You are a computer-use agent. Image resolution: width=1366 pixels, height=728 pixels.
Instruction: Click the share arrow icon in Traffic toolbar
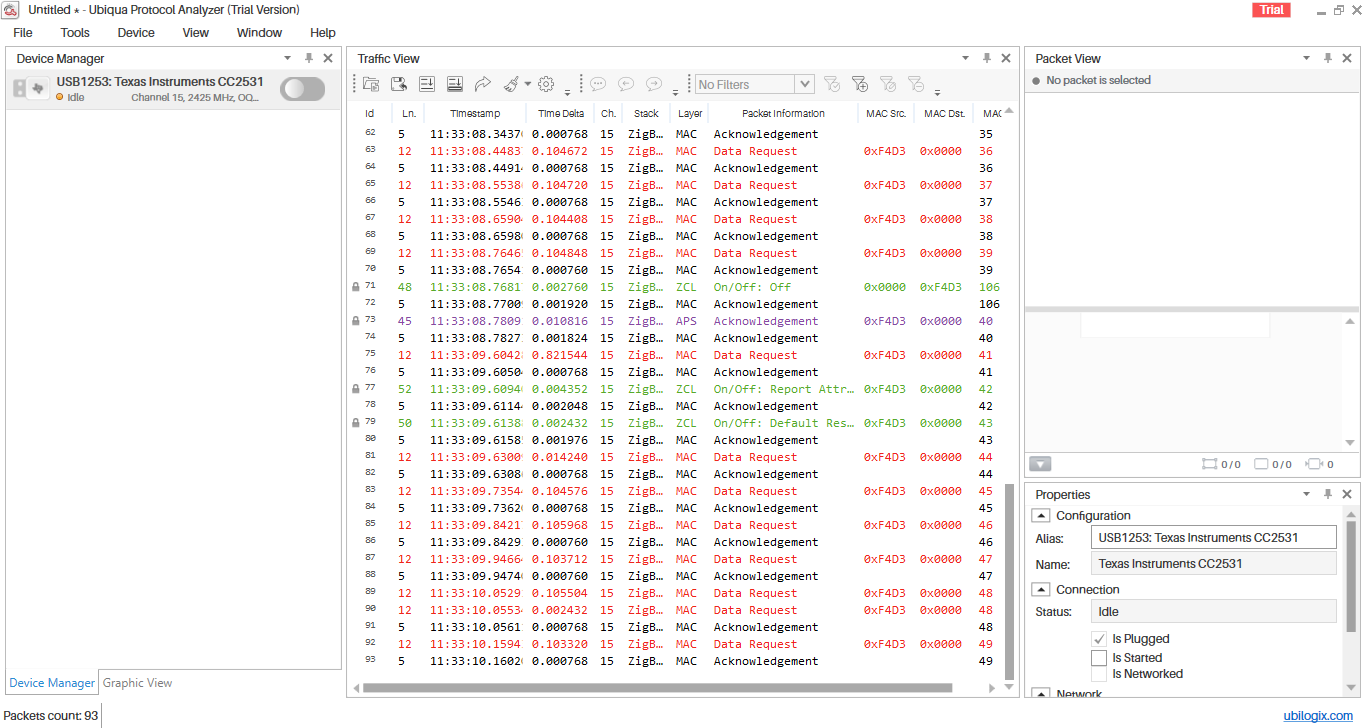[483, 85]
